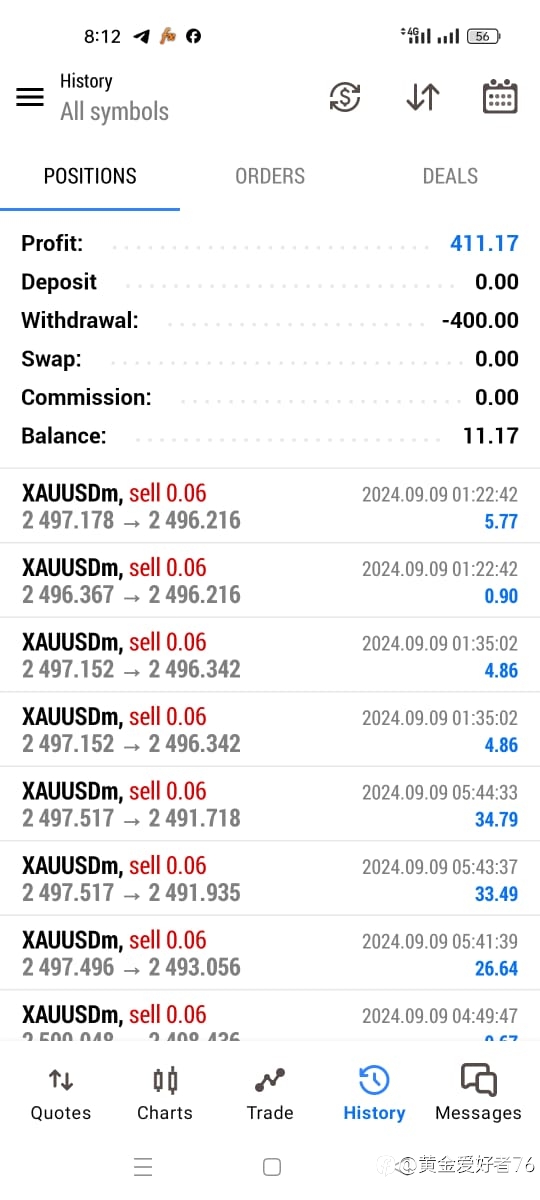Open the hamburger menu icon
This screenshot has height=1200, width=540.
(x=30, y=97)
